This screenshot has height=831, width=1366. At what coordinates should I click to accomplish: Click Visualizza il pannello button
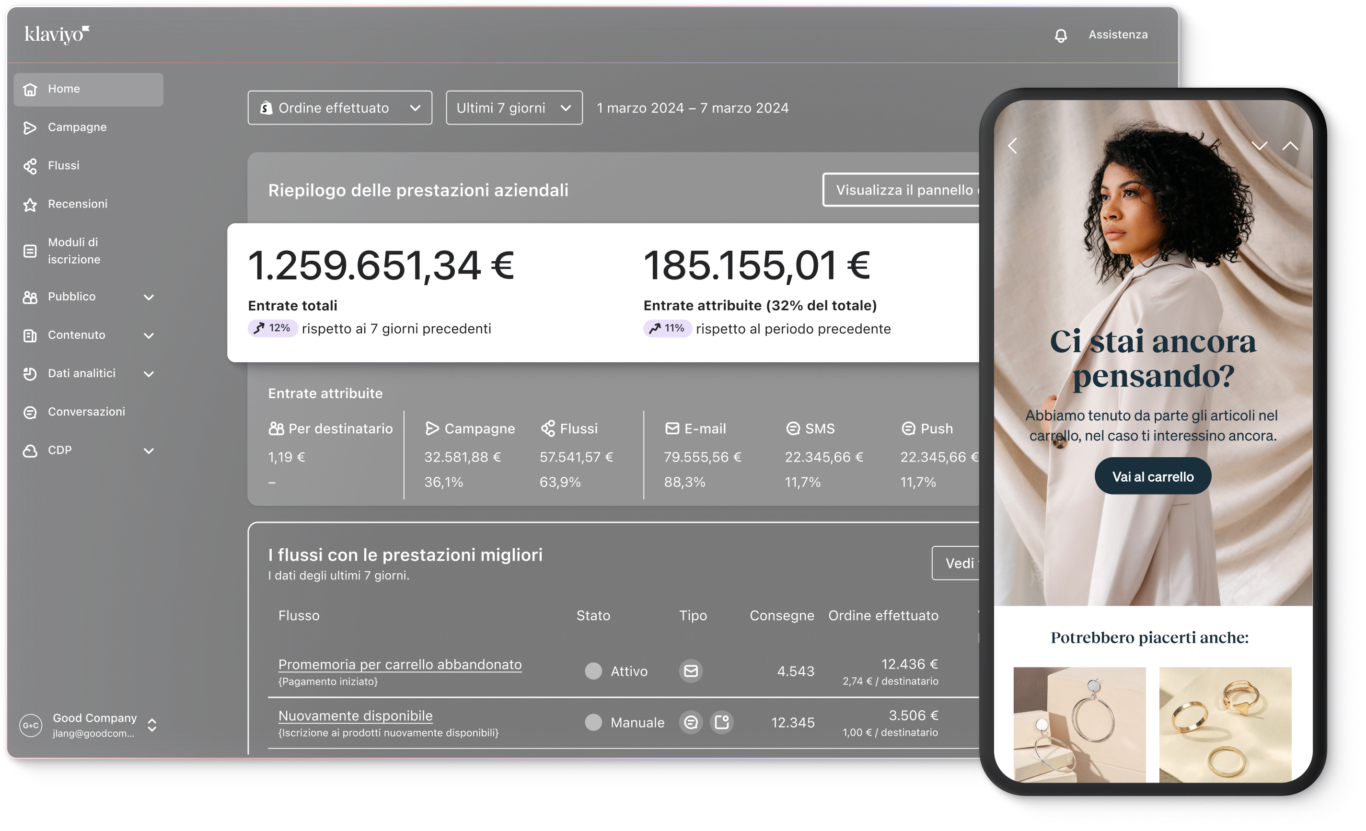point(901,190)
